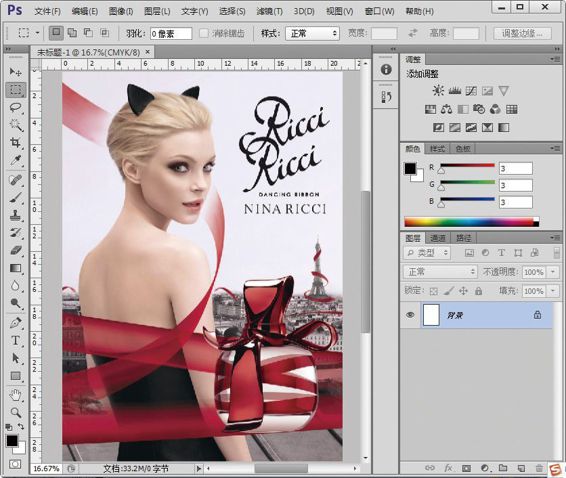This screenshot has height=478, width=566.
Task: Select the Healing Brush tool
Action: coord(15,180)
